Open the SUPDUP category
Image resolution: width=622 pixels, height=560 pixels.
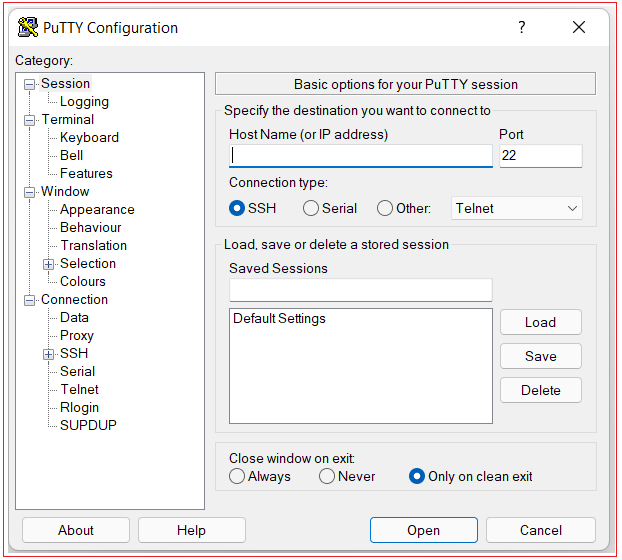(88, 426)
